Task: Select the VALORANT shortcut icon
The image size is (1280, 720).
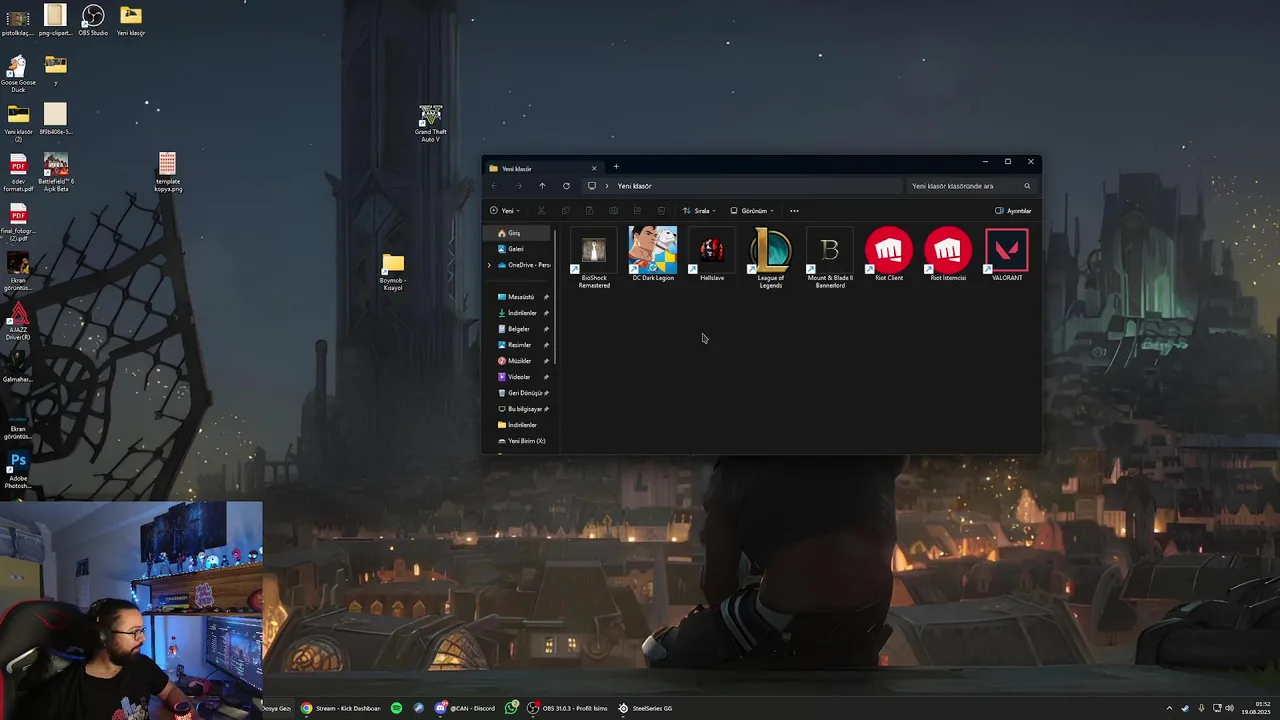Action: pyautogui.click(x=1007, y=250)
